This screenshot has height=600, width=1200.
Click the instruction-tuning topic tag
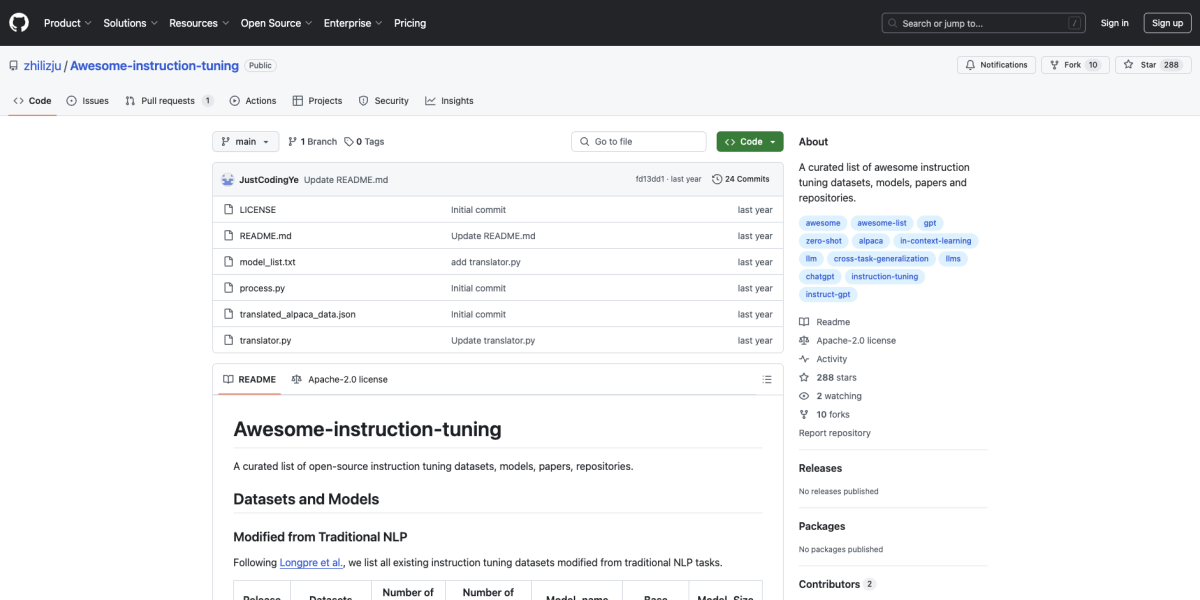click(884, 276)
